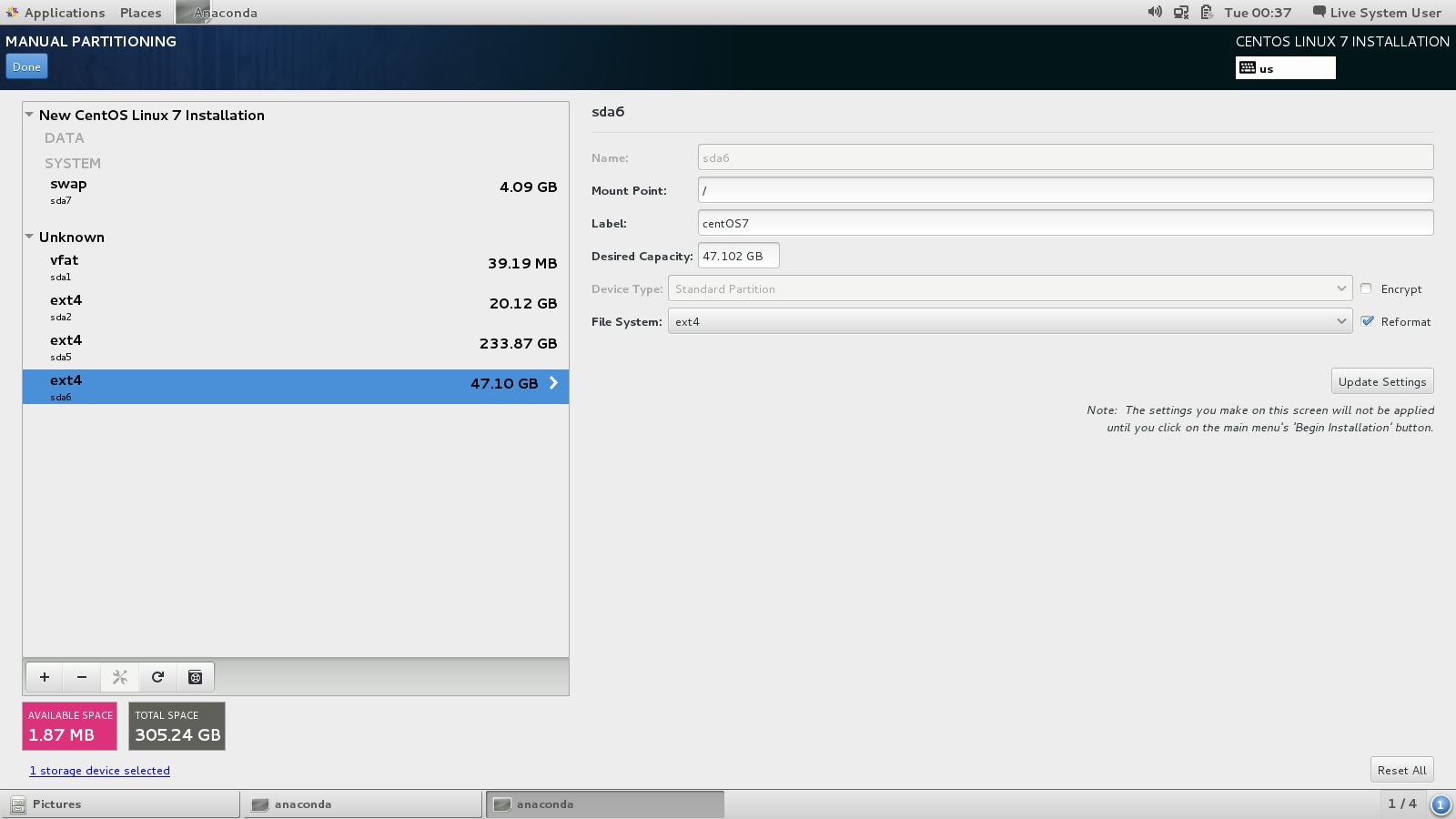
Task: Reload storage configuration from disk icon
Action: click(x=157, y=677)
